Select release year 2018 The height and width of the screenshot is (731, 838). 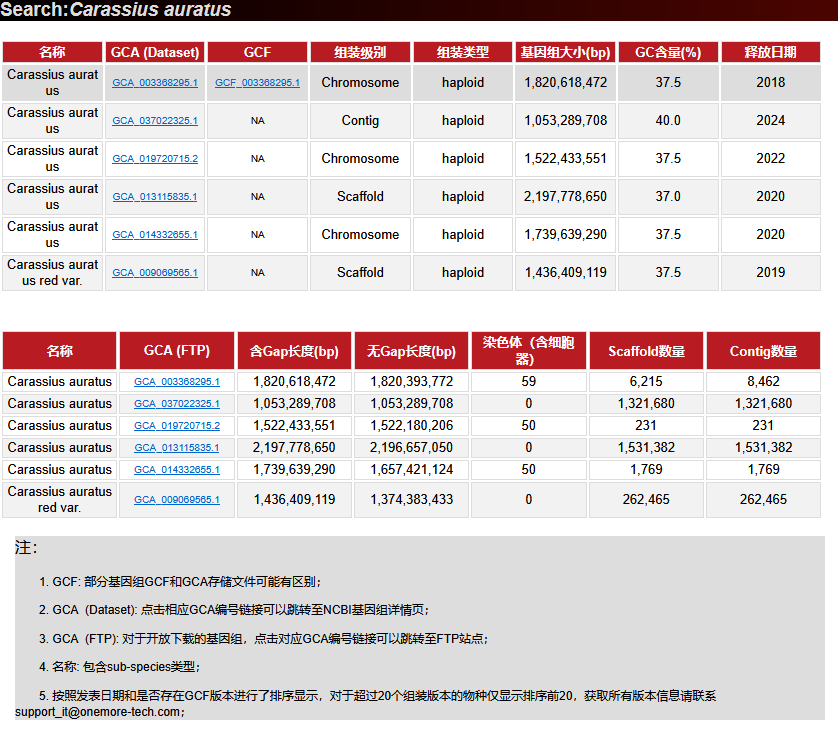(771, 83)
